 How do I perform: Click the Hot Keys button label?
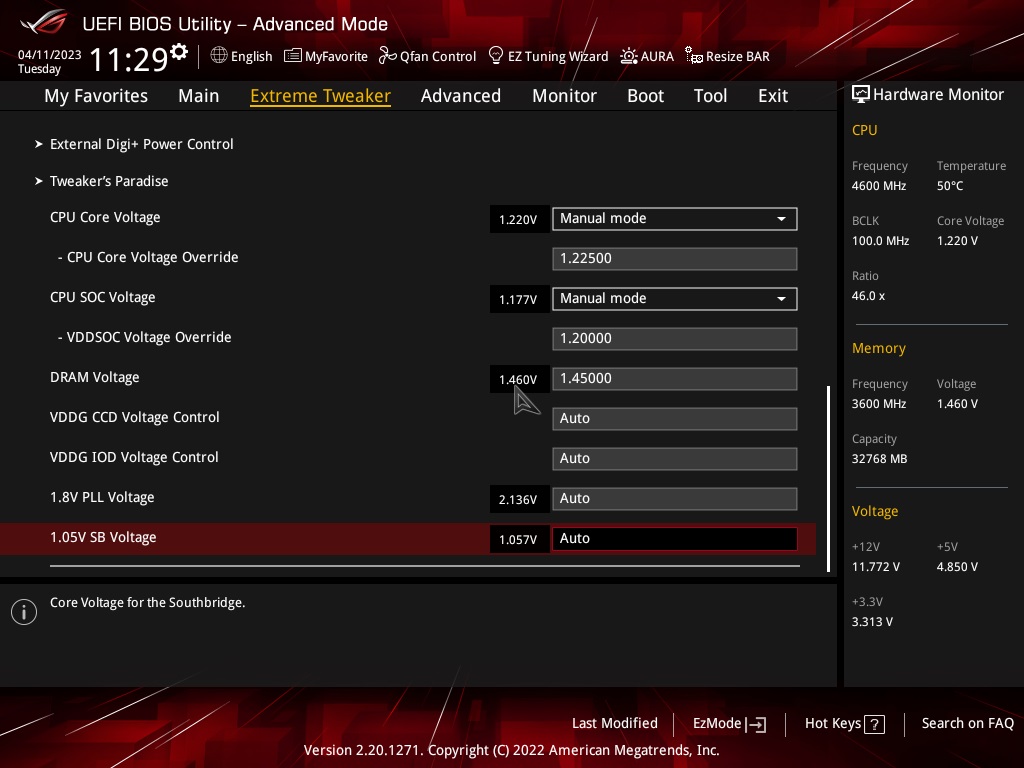[x=833, y=724]
